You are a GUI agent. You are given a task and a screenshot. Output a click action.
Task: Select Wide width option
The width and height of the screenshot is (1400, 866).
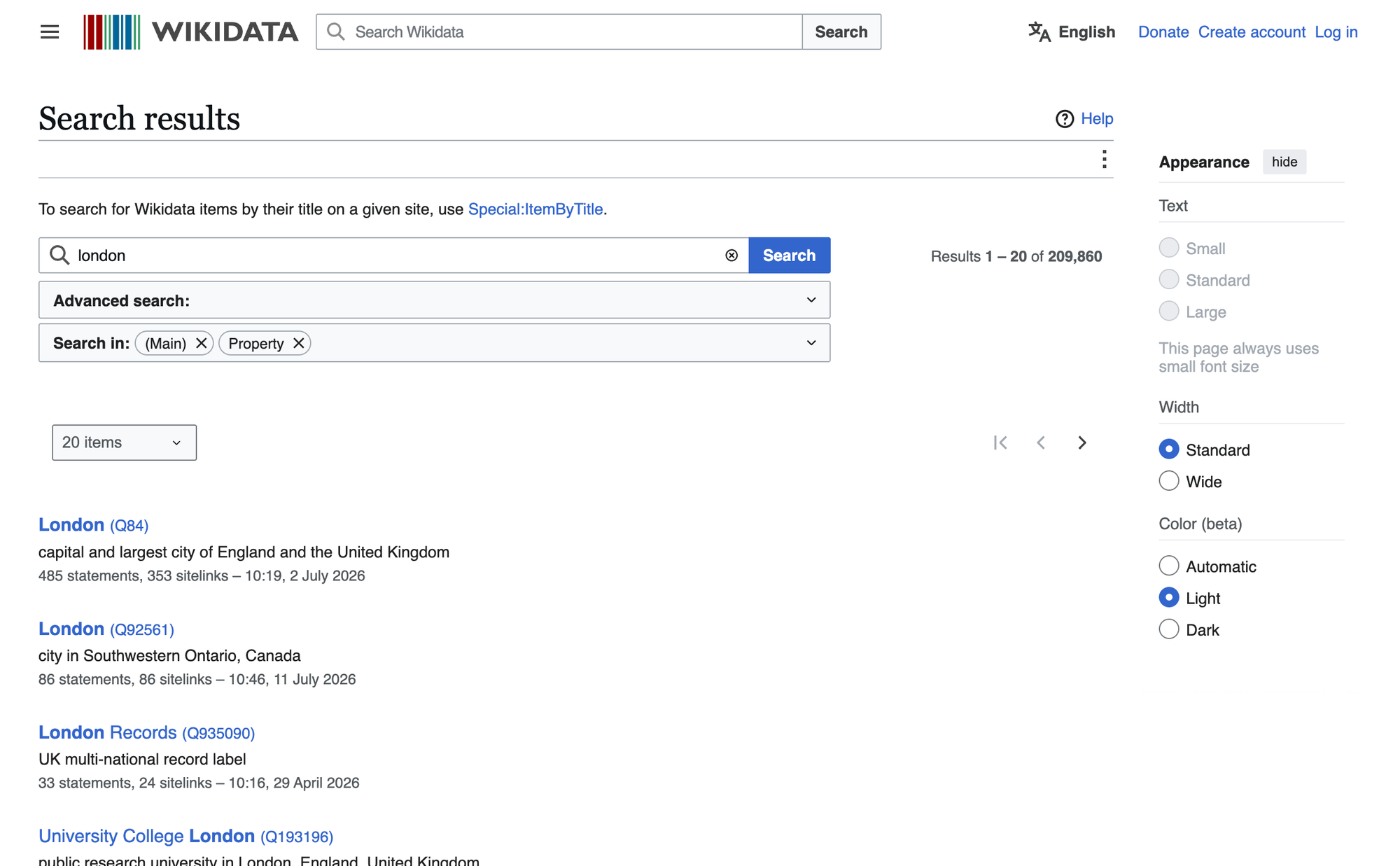pyautogui.click(x=1169, y=481)
